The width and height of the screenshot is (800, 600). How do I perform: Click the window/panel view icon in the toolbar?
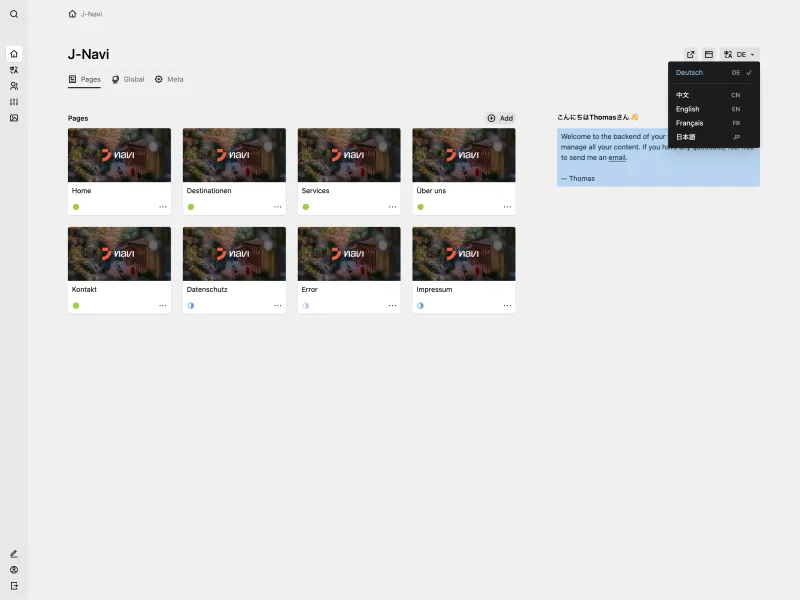click(x=709, y=54)
